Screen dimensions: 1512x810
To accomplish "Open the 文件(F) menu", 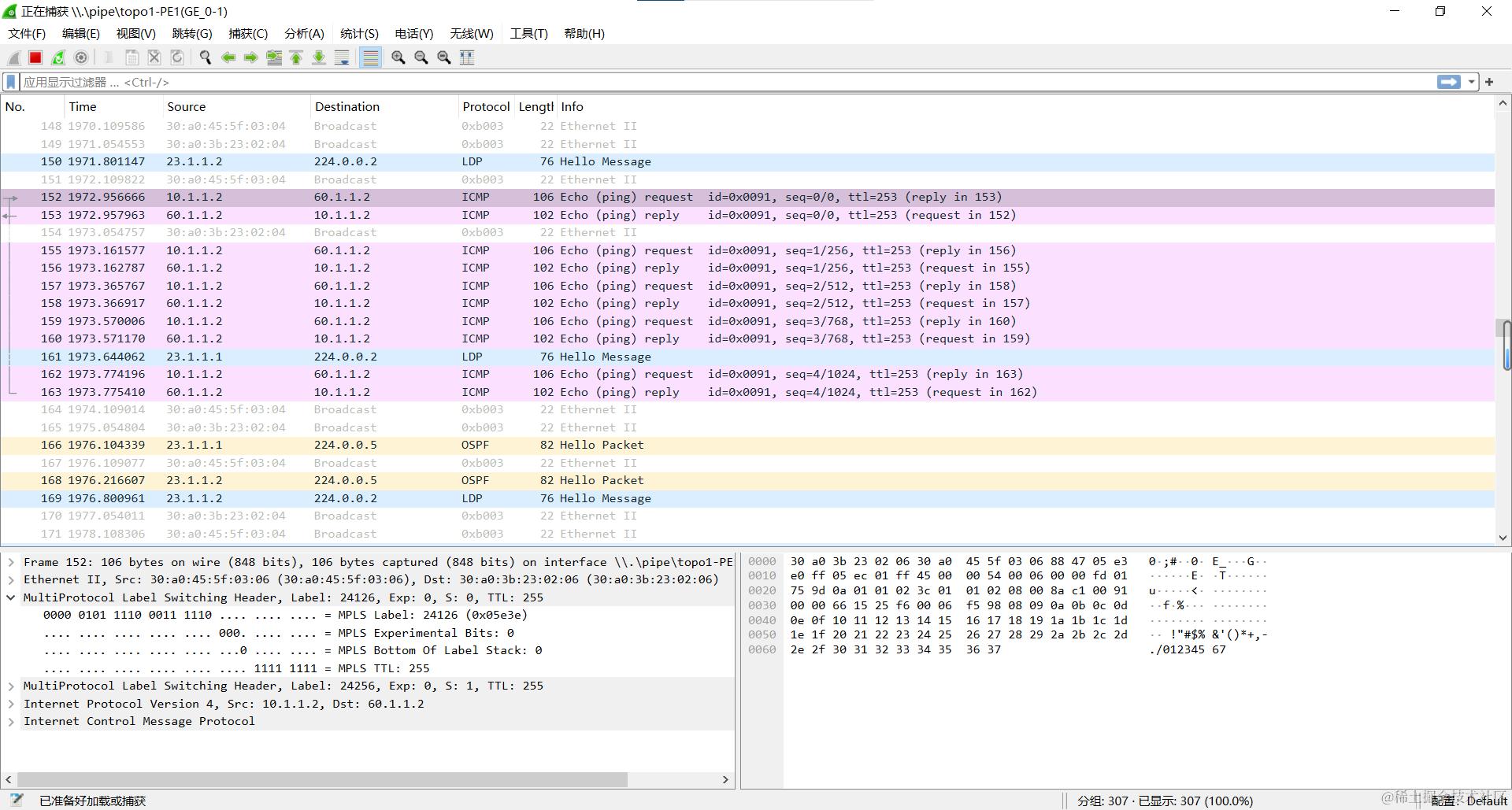I will 27,34.
